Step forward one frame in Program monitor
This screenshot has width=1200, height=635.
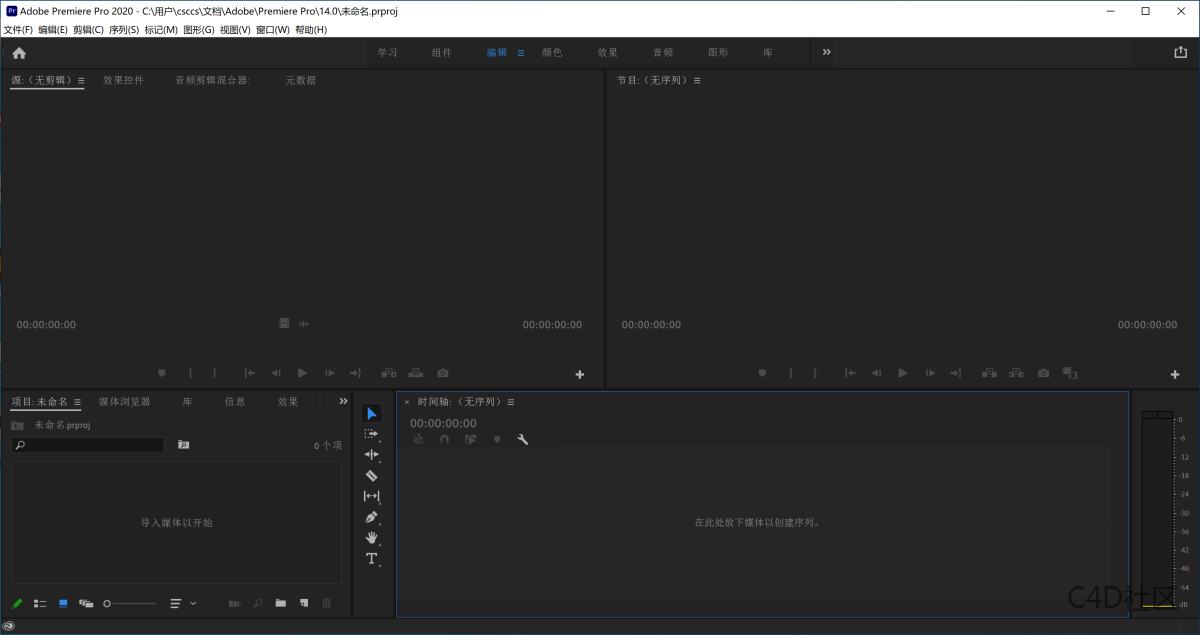pyautogui.click(x=930, y=373)
